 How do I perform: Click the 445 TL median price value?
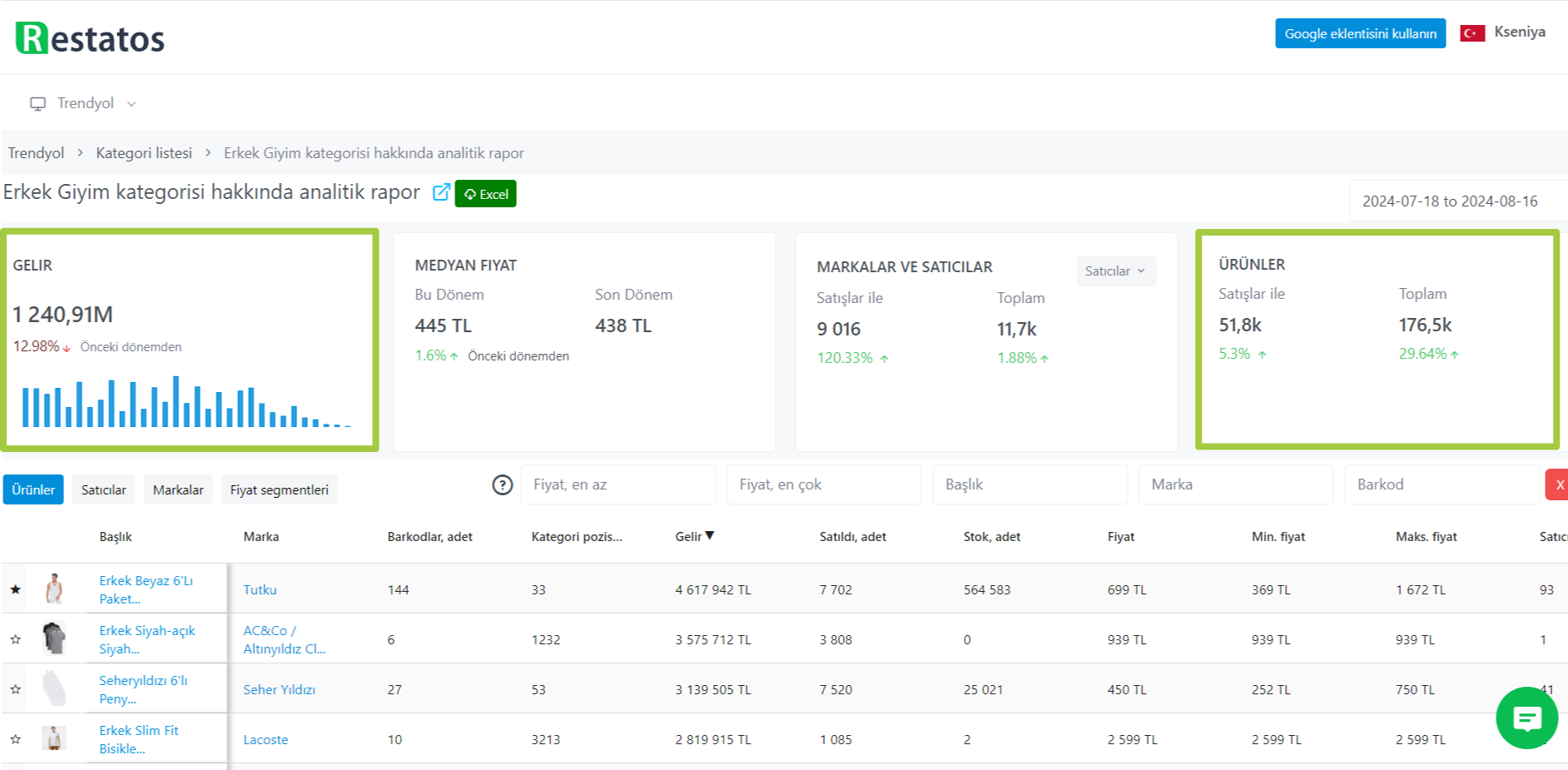(443, 325)
